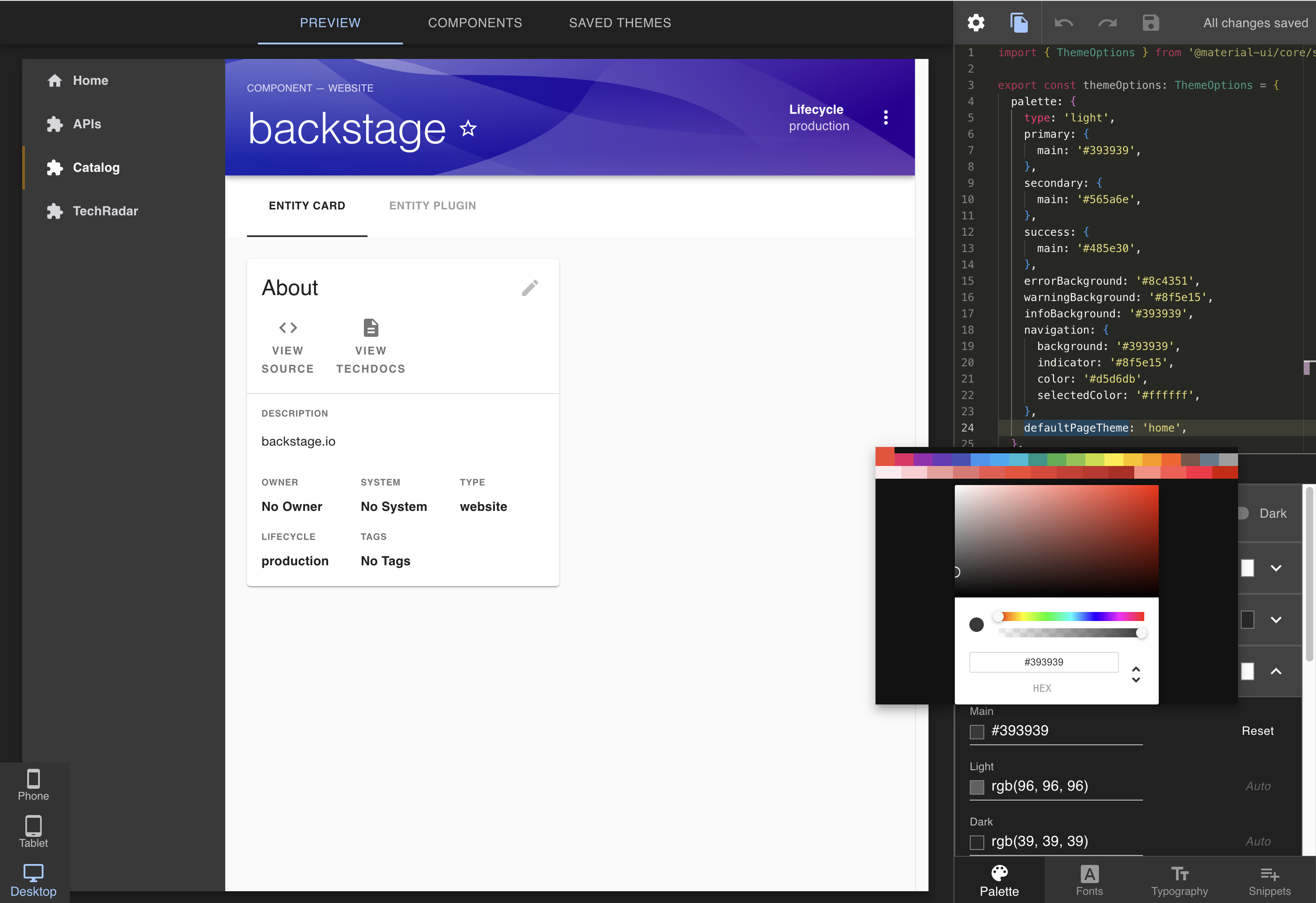
Task: Click the APIs puzzle piece icon
Action: pos(54,124)
